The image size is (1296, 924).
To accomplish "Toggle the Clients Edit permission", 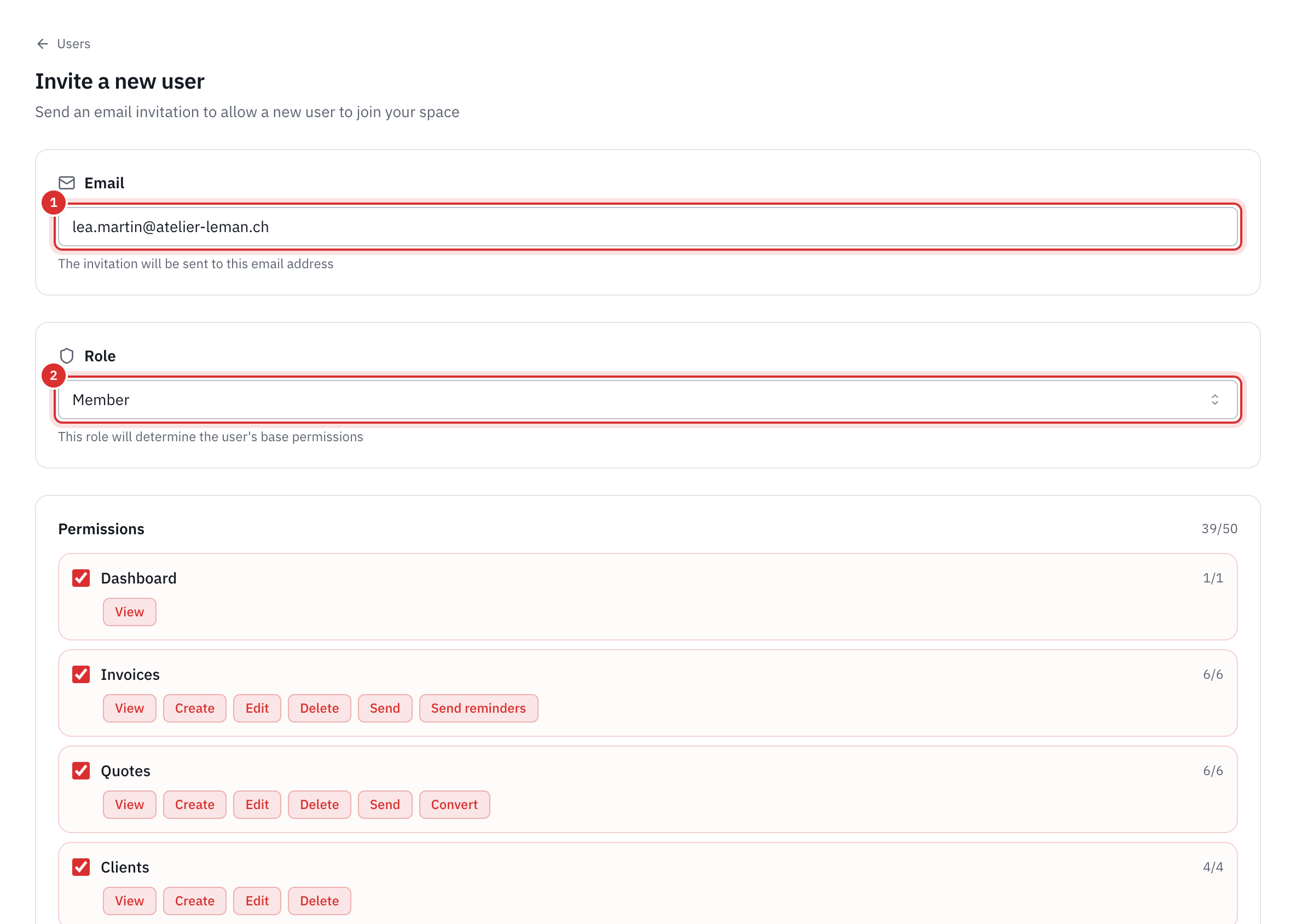I will 257,900.
